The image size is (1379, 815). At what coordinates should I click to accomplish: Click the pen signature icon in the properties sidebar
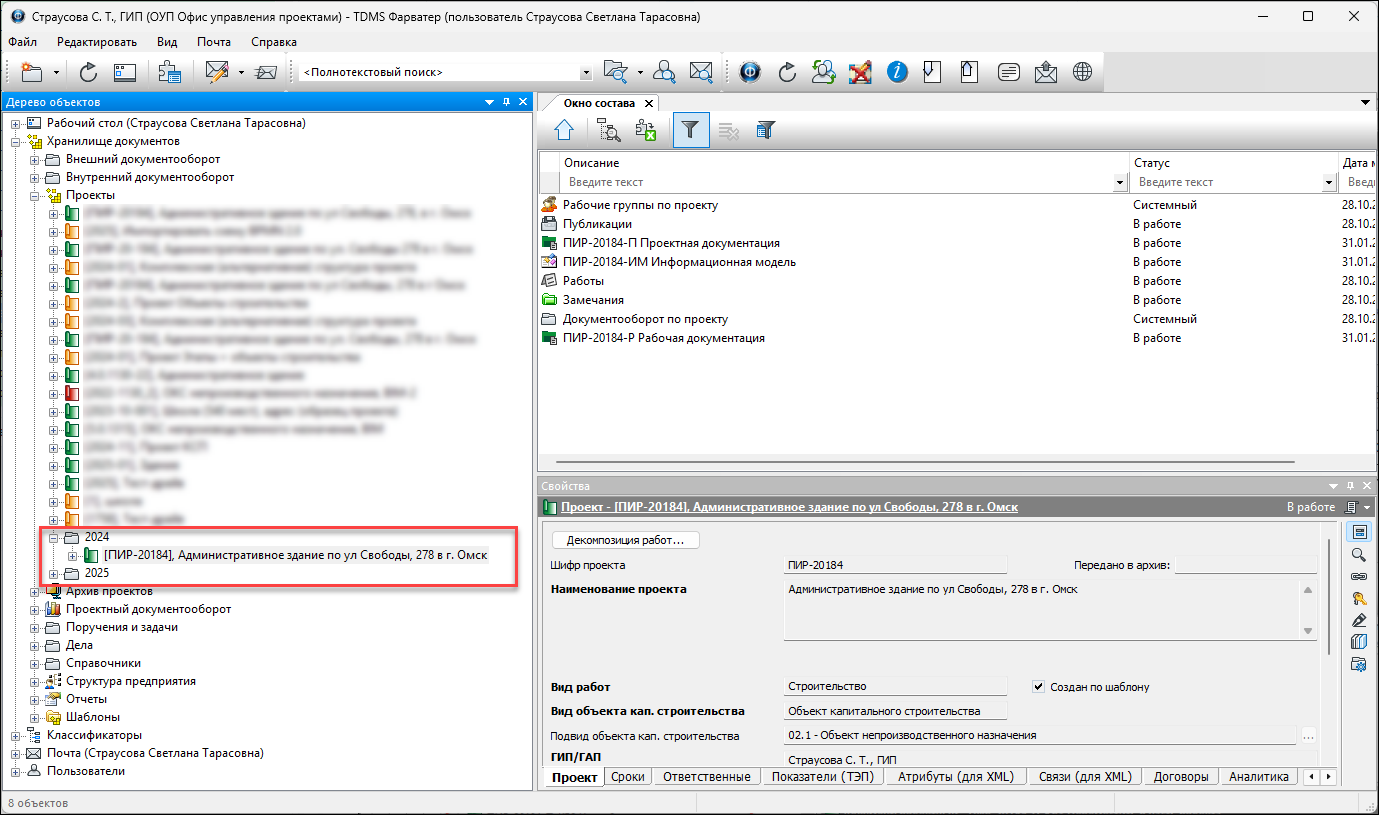[1359, 621]
